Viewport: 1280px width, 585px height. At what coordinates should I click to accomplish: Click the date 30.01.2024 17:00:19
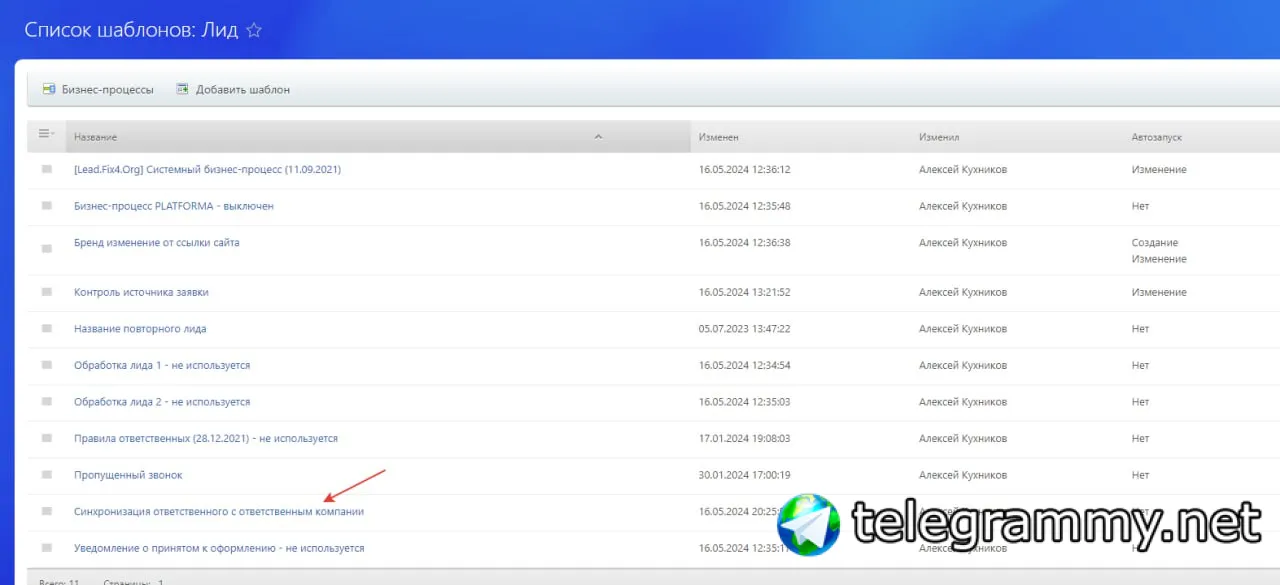click(745, 475)
